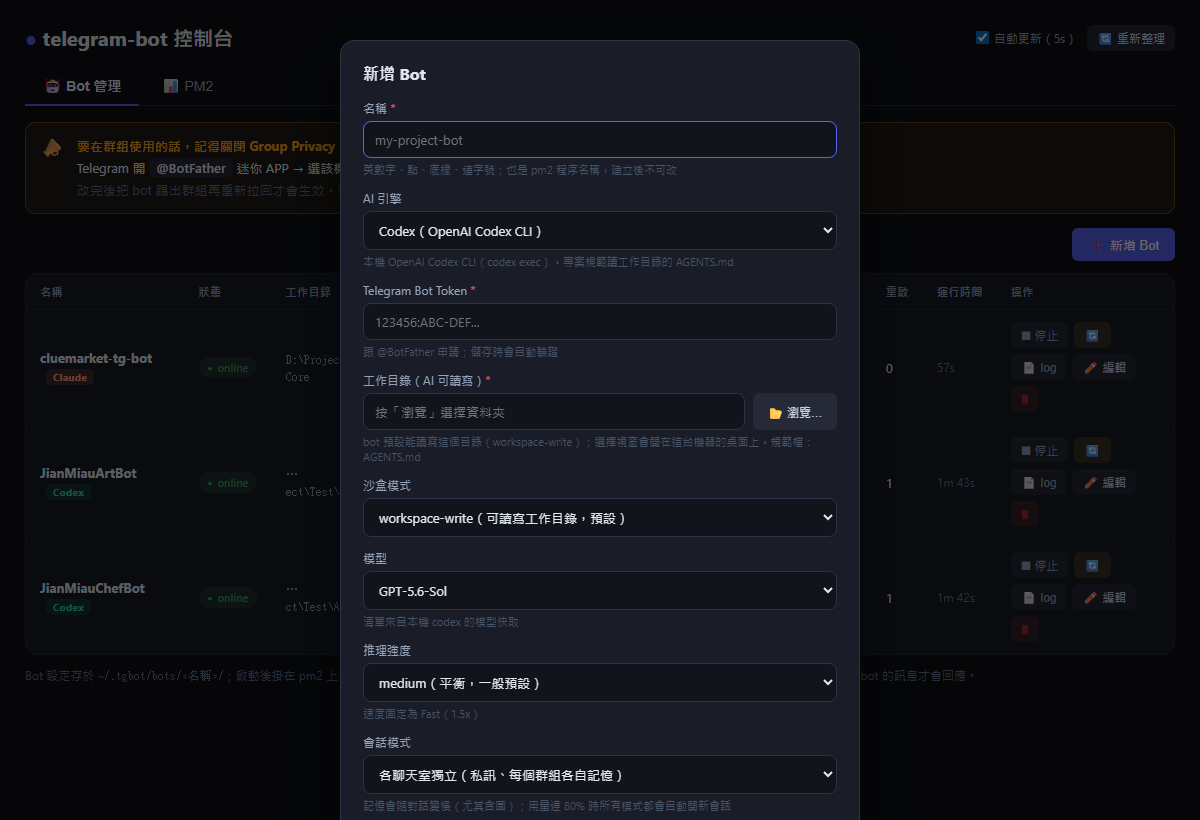Stop JianMiauArtBot using 停止 button
The image size is (1200, 820).
pos(1039,450)
